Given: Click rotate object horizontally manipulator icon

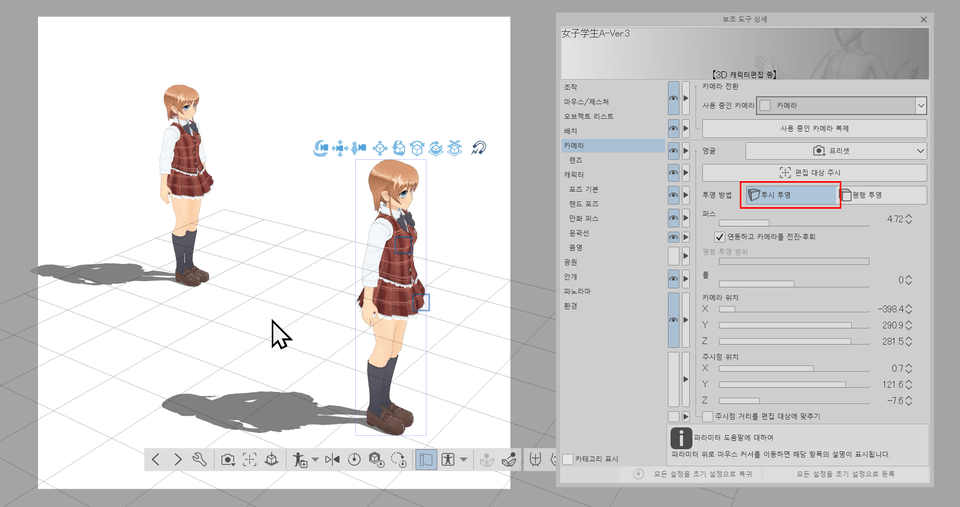Looking at the screenshot, I should pos(417,148).
